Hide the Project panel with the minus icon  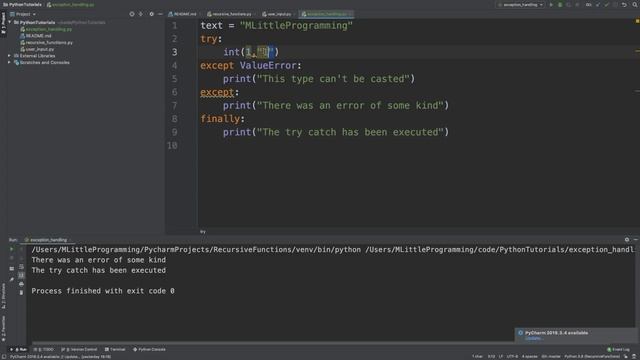160,14
